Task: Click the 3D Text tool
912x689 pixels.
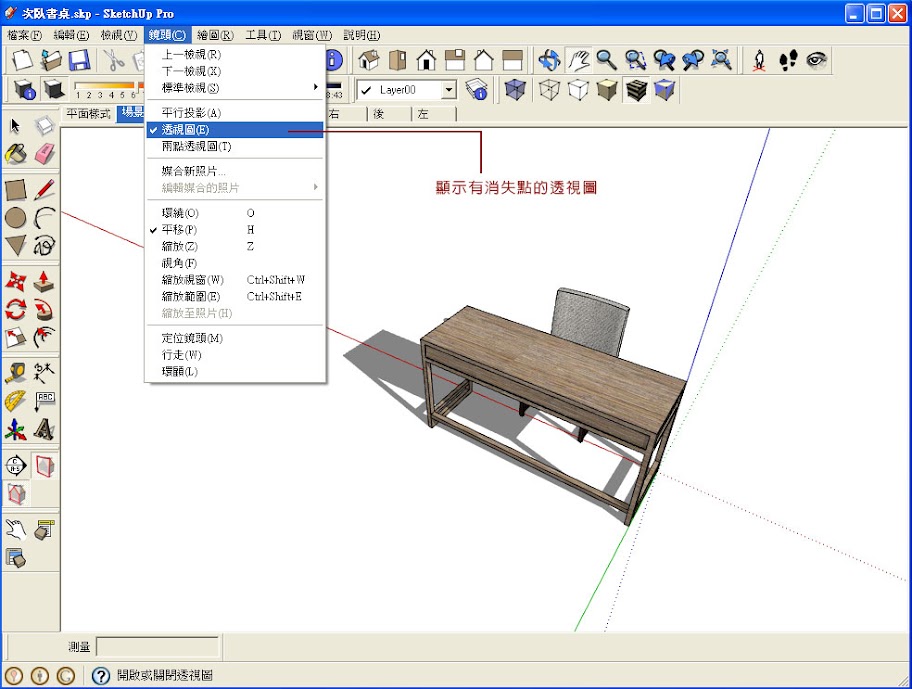Action: (44, 430)
